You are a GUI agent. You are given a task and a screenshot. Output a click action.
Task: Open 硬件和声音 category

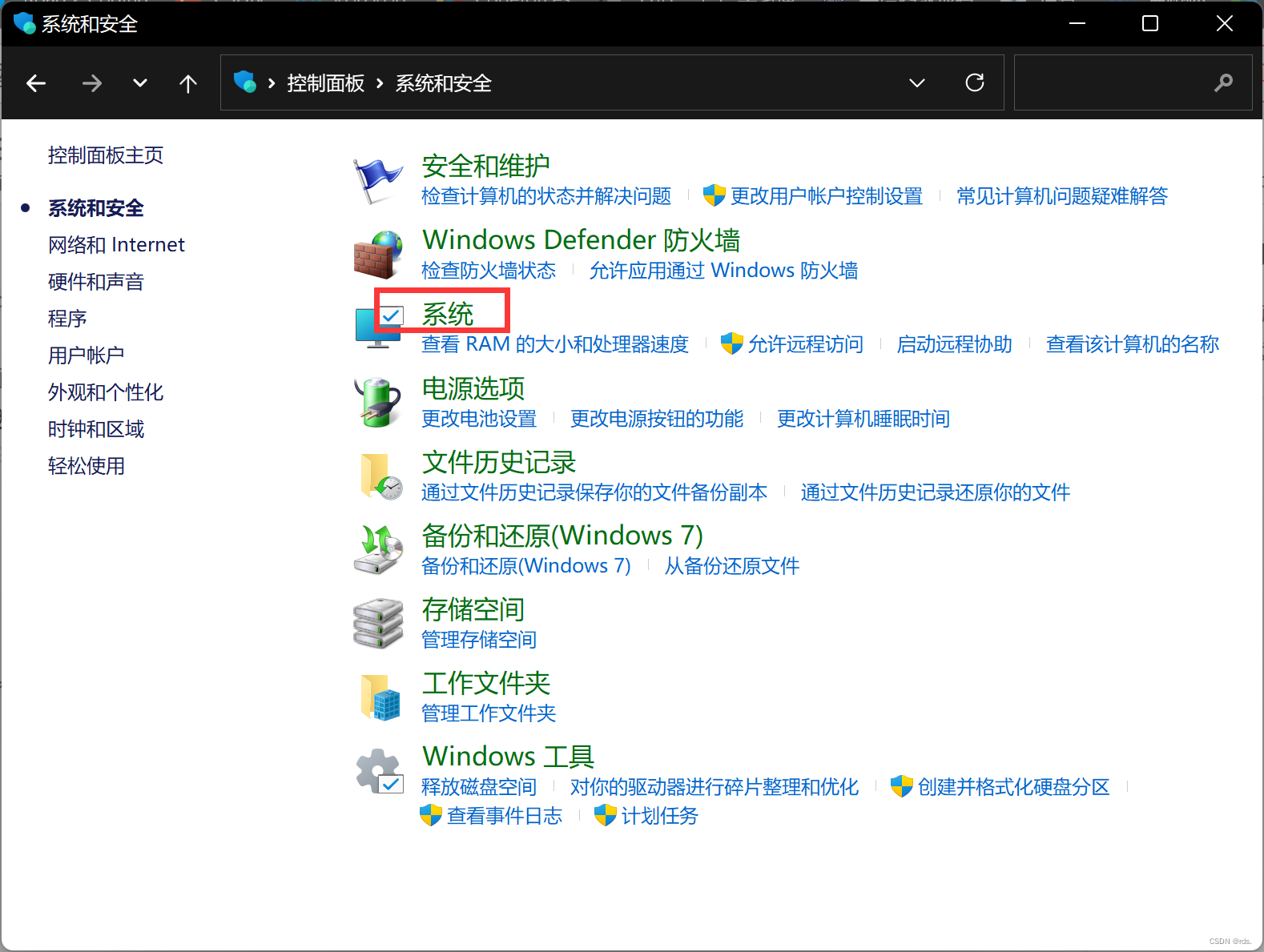96,282
